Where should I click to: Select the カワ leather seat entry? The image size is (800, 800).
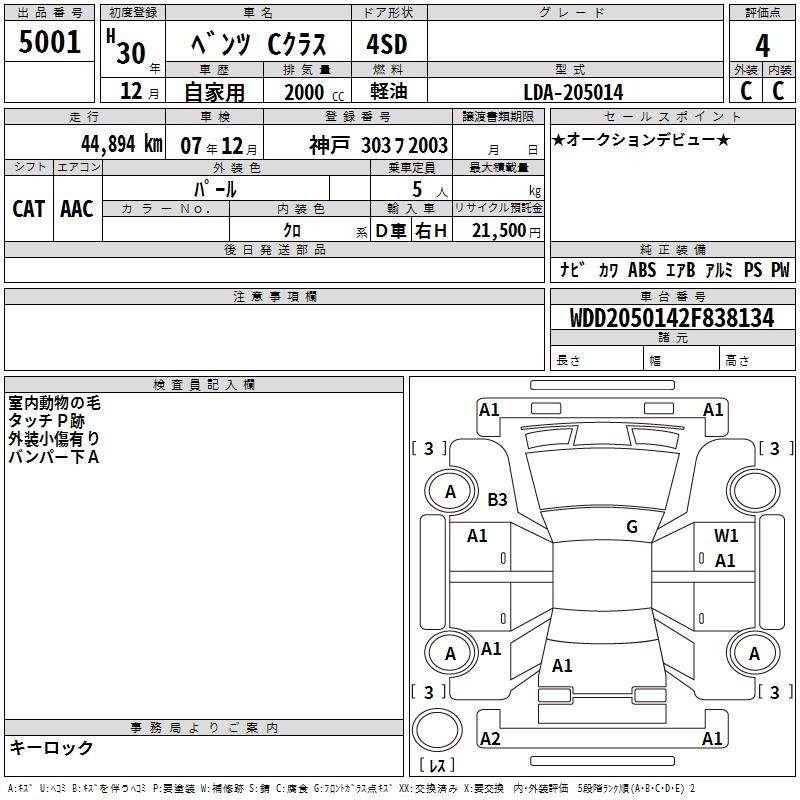click(x=608, y=270)
